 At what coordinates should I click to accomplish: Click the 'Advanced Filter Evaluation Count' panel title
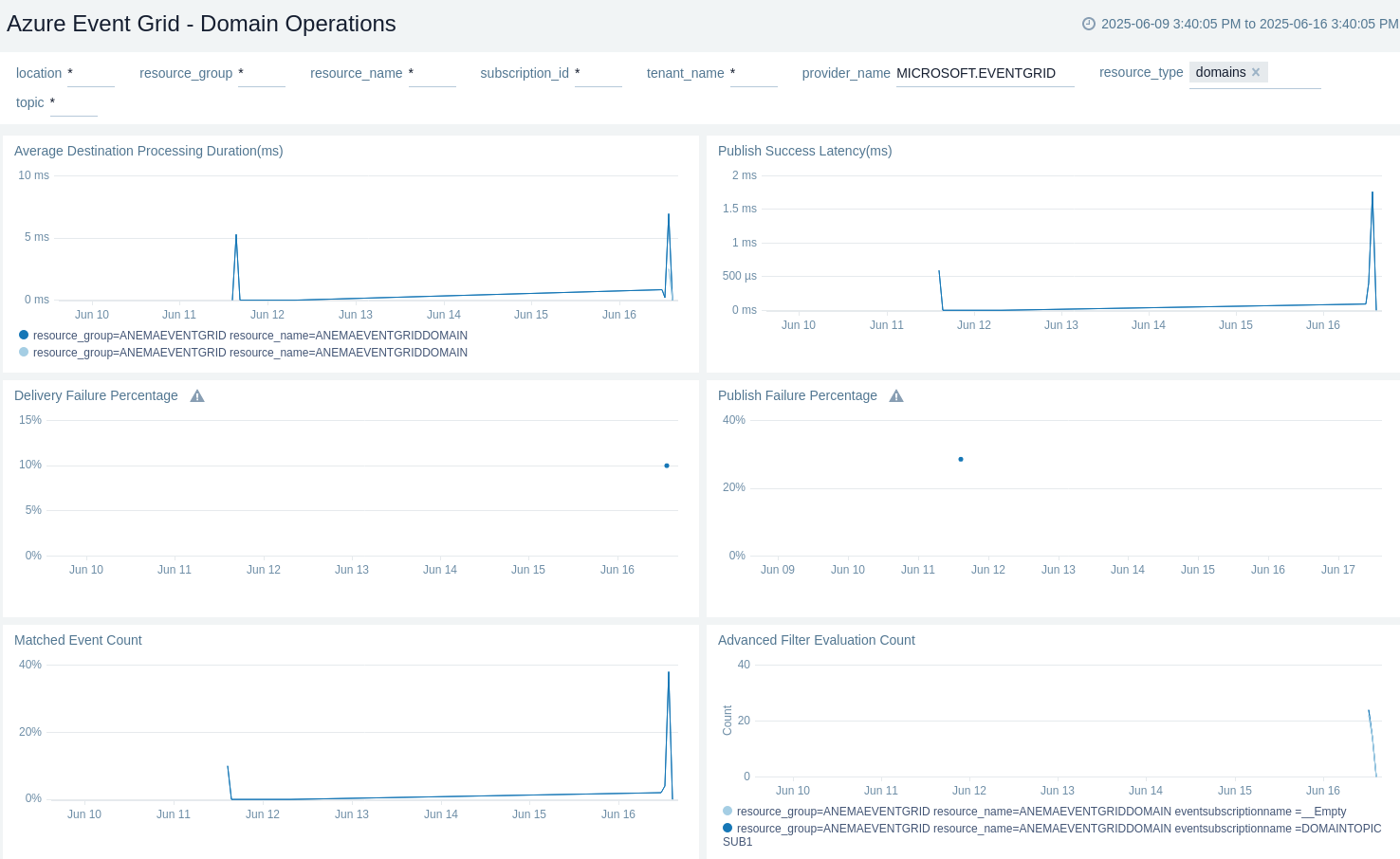(x=817, y=640)
